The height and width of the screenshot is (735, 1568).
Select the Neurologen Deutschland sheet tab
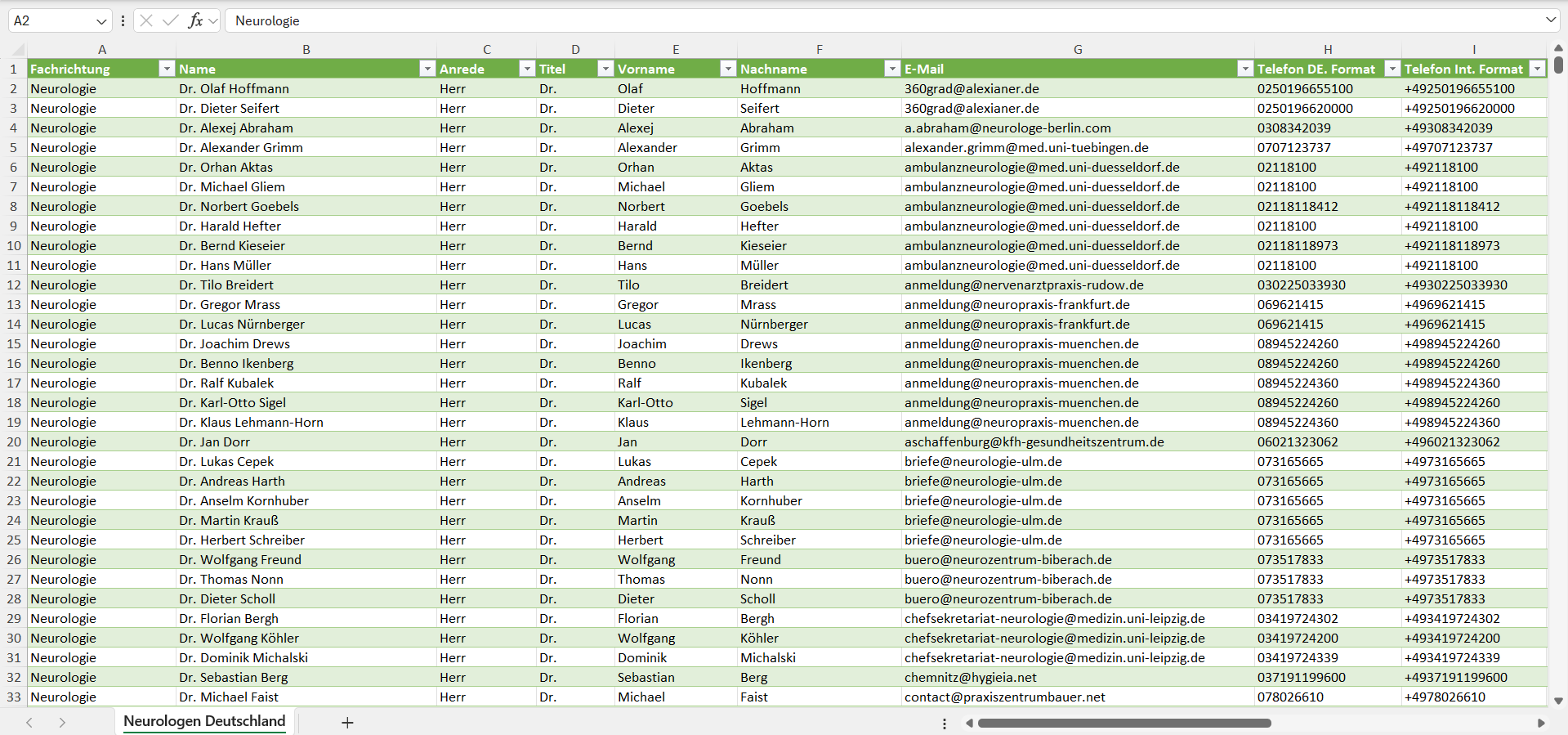[x=204, y=721]
